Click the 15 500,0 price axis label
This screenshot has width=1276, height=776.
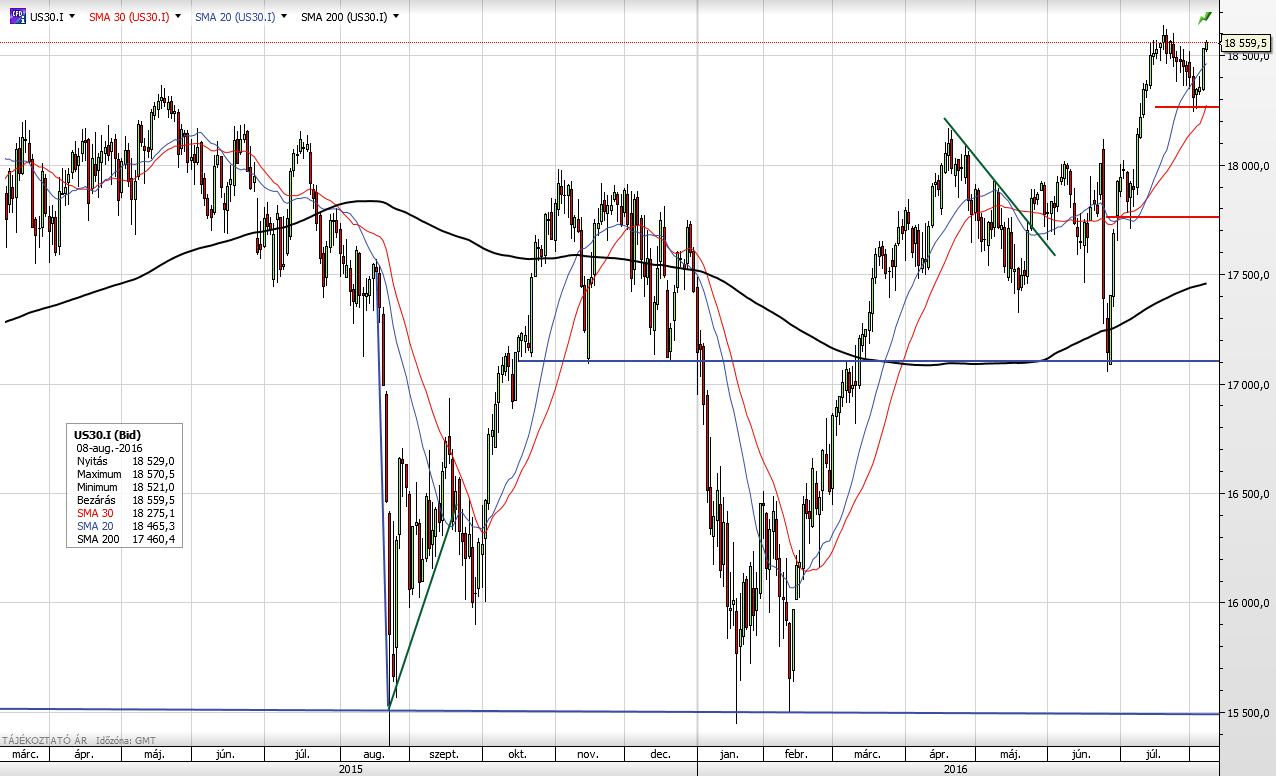pyautogui.click(x=1249, y=713)
